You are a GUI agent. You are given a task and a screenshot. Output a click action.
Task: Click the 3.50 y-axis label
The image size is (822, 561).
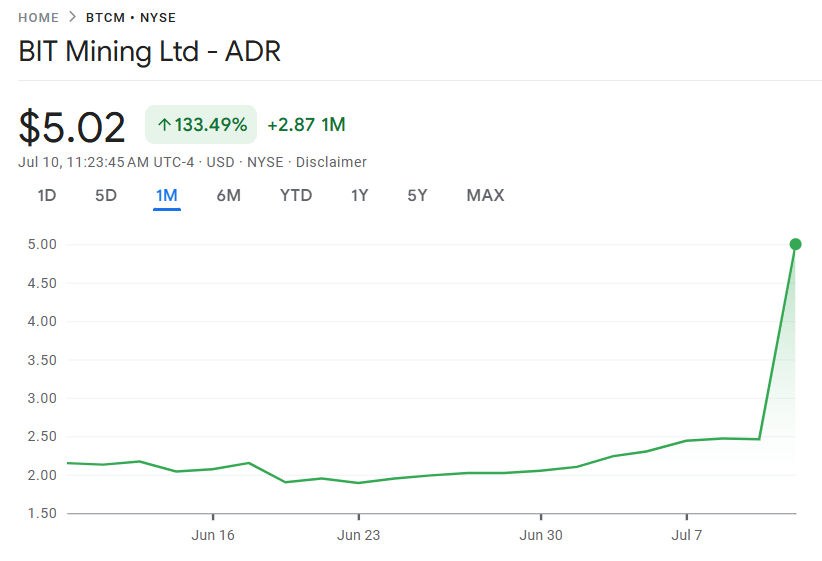pyautogui.click(x=42, y=360)
